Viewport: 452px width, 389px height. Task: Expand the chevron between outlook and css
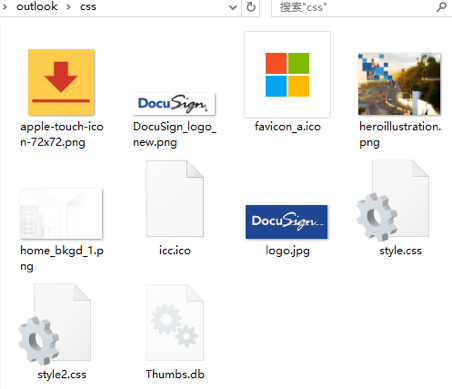(x=68, y=7)
